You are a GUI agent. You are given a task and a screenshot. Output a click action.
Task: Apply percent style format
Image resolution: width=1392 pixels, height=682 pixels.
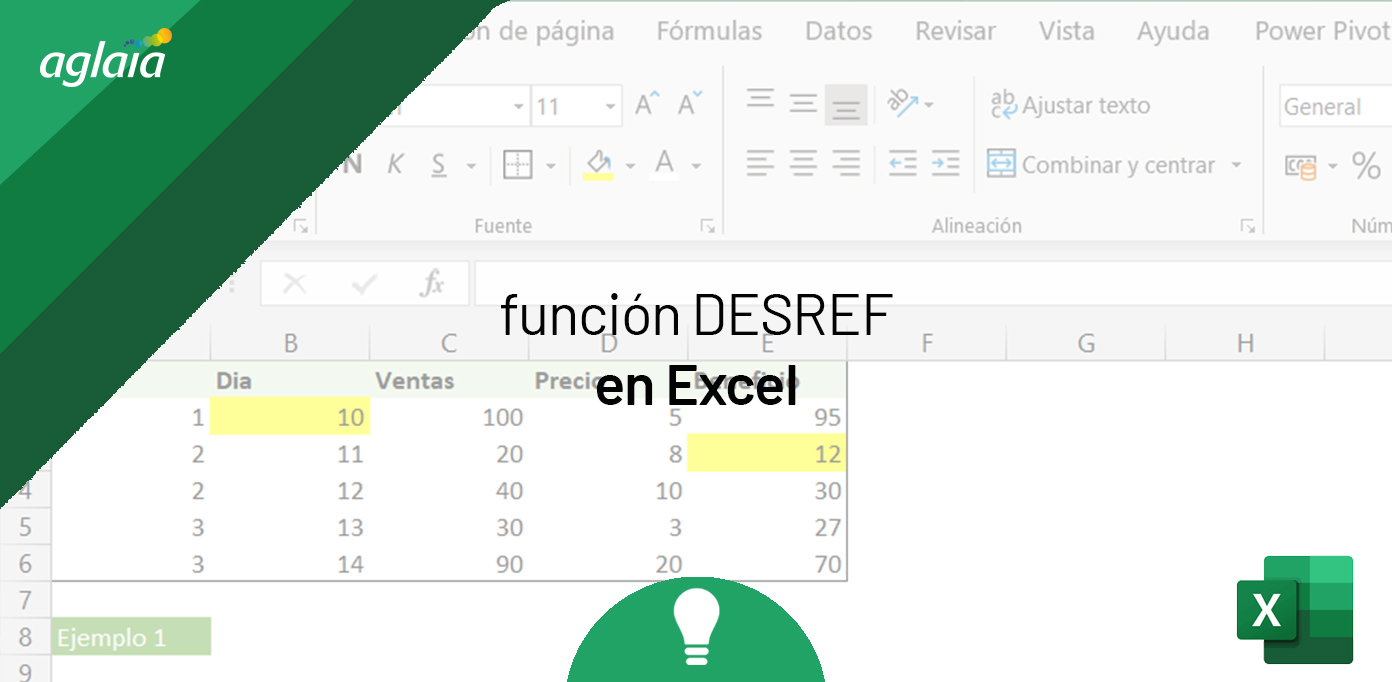click(1366, 165)
